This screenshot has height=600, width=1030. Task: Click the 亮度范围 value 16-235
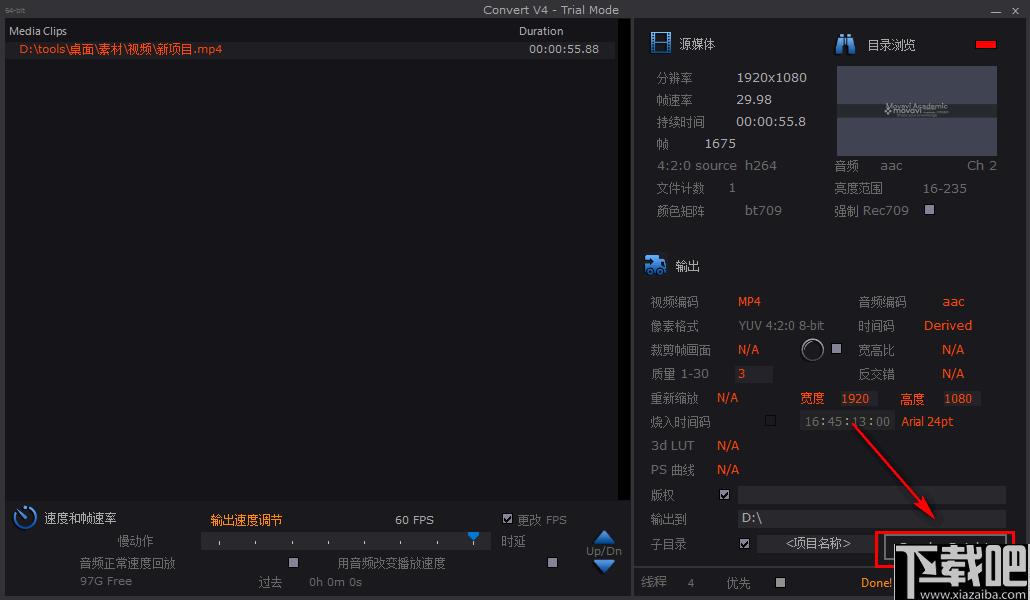click(944, 189)
